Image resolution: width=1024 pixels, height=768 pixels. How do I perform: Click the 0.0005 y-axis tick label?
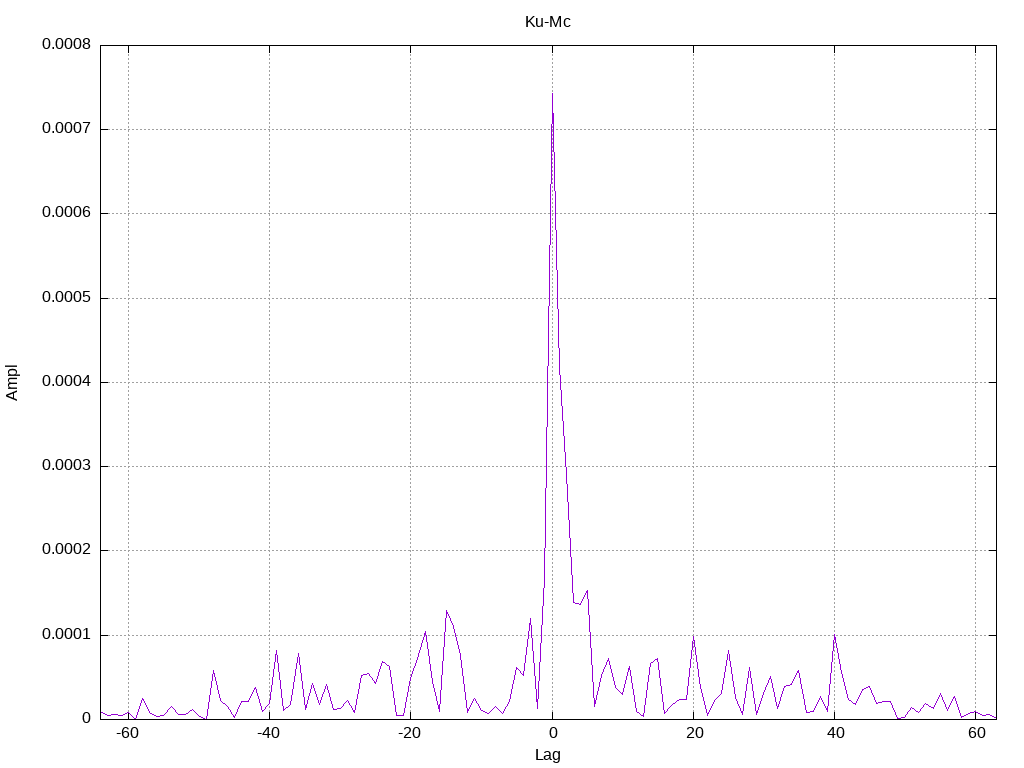[67, 297]
